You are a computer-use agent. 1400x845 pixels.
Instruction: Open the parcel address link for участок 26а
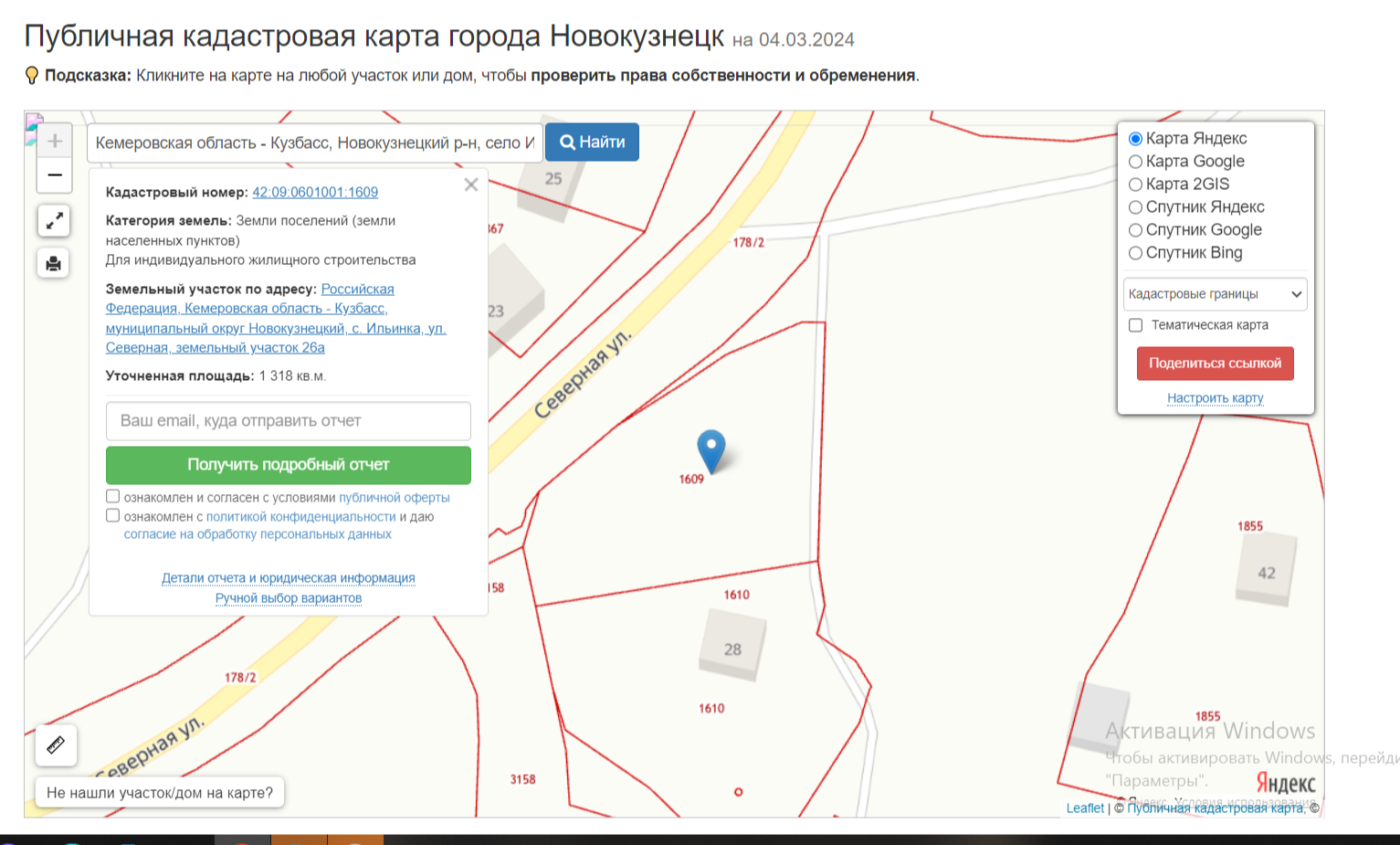pyautogui.click(x=276, y=318)
